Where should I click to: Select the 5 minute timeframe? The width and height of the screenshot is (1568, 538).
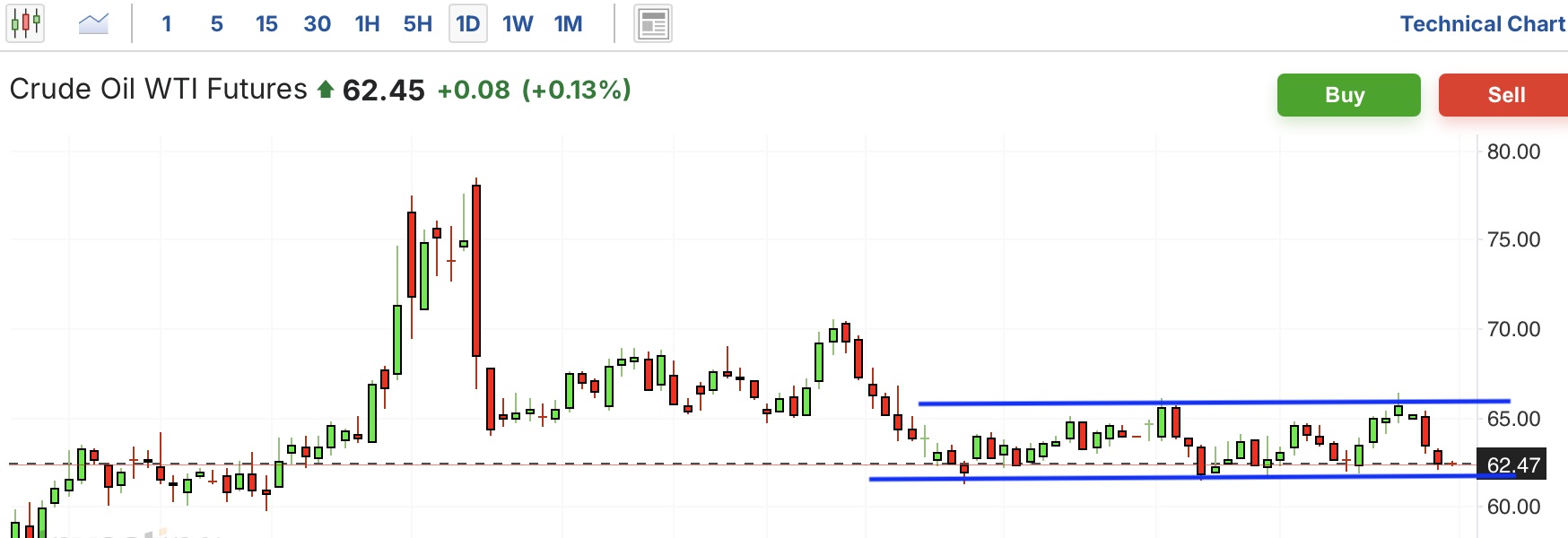pyautogui.click(x=216, y=24)
